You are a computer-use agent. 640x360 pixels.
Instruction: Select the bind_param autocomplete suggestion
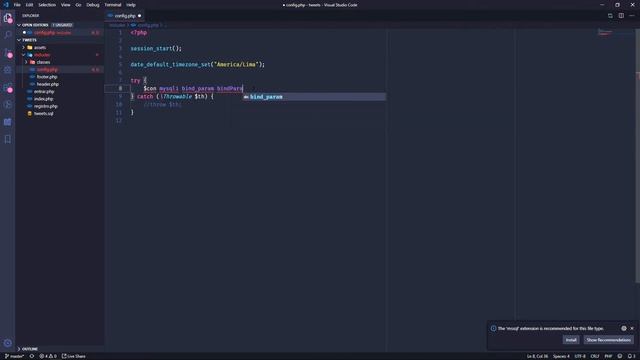pyautogui.click(x=314, y=97)
